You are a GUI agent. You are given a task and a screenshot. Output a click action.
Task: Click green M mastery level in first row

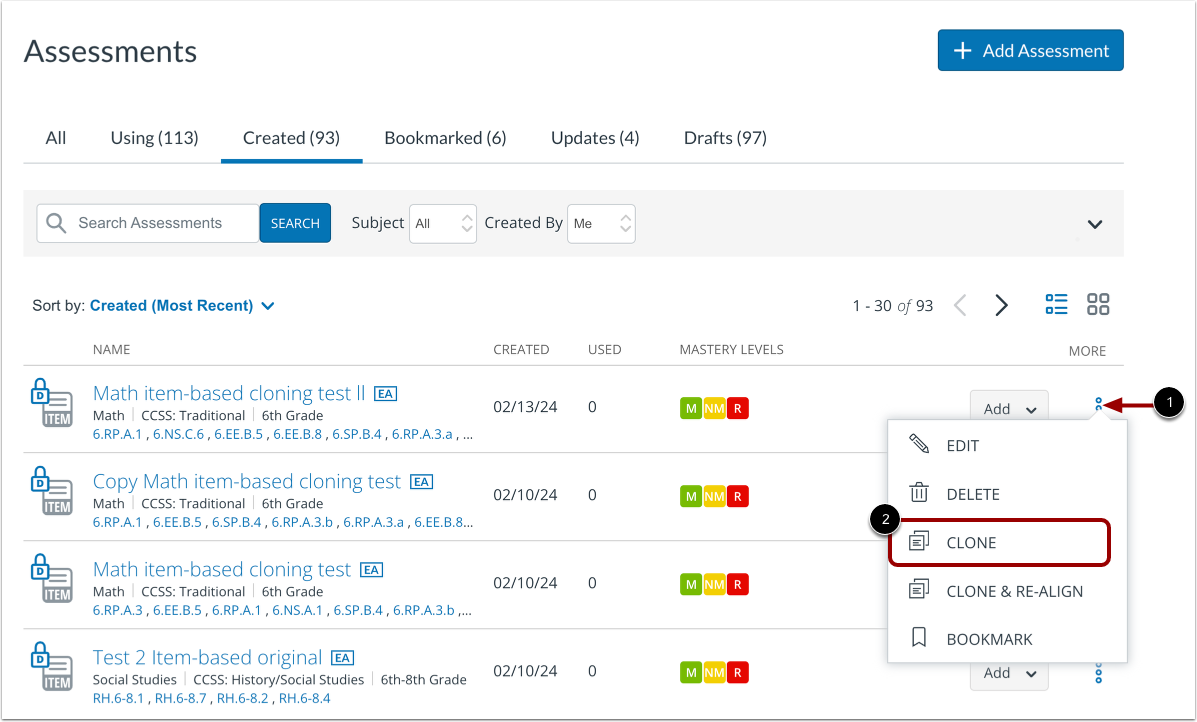coord(691,408)
